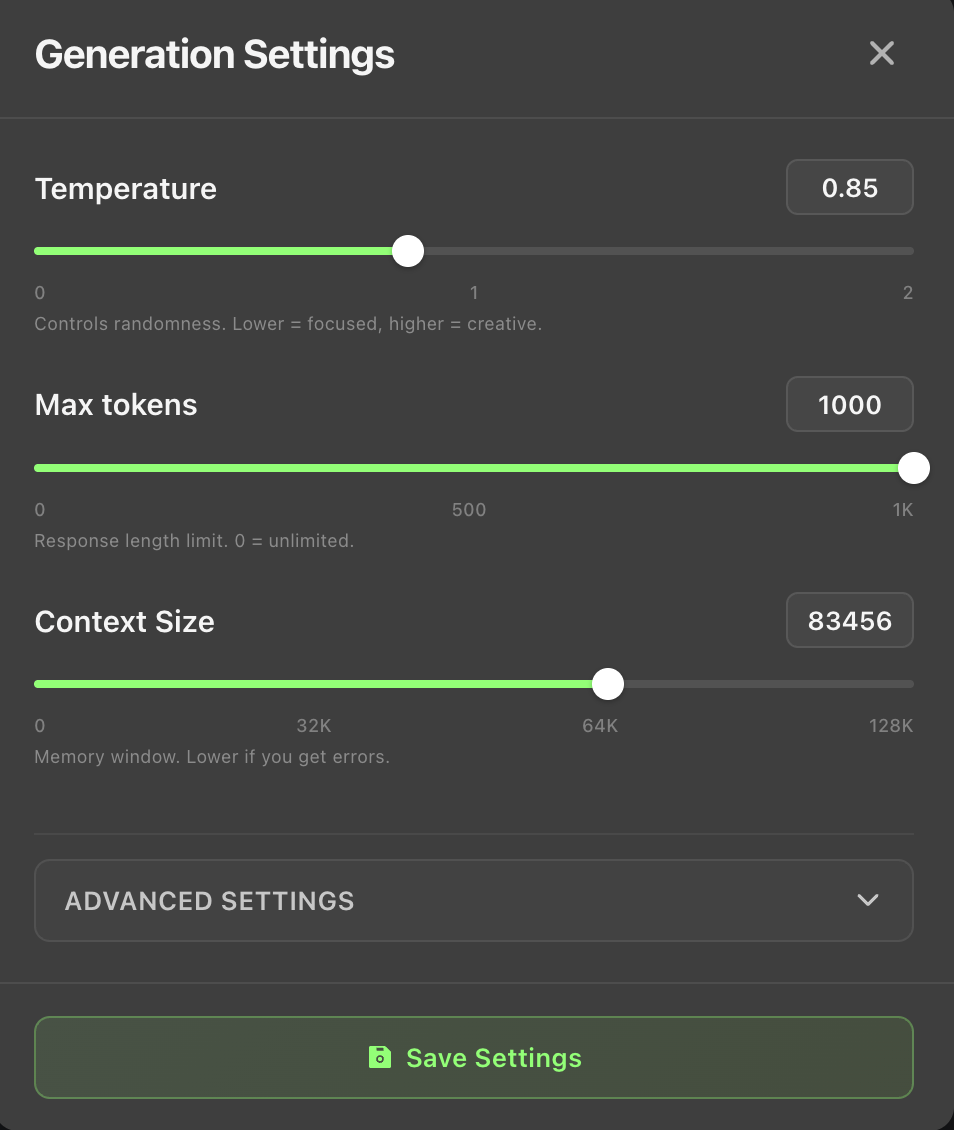Click the Generation Settings title text
This screenshot has height=1130, width=954.
click(x=215, y=54)
